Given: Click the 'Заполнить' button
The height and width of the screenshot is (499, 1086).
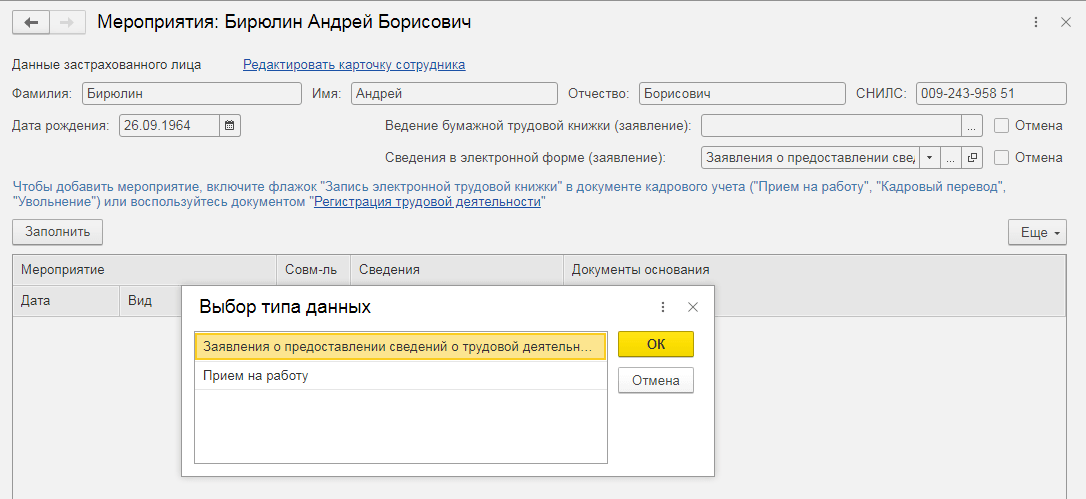Looking at the screenshot, I should 57,232.
